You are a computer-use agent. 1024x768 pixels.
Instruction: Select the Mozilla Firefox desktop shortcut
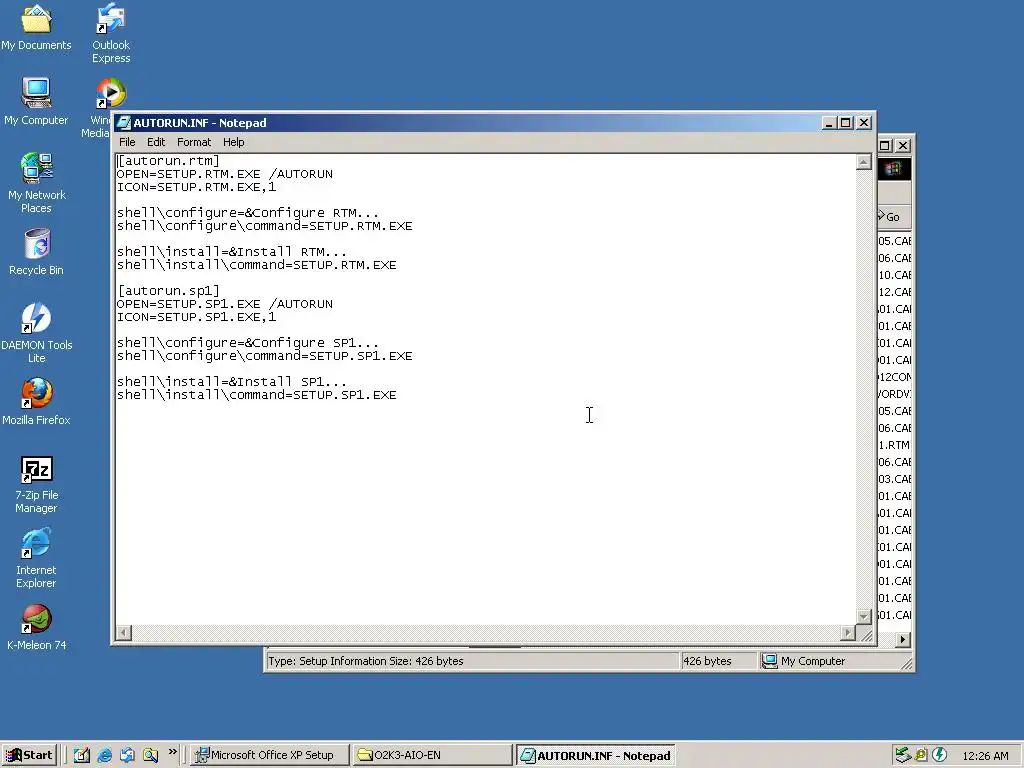point(37,402)
